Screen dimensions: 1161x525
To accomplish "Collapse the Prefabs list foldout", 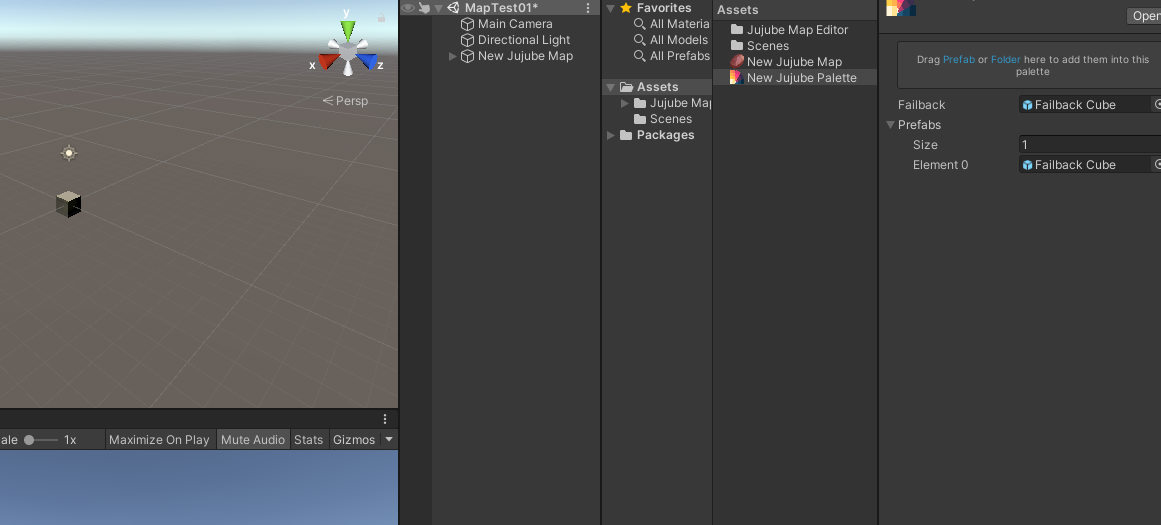I will [890, 125].
